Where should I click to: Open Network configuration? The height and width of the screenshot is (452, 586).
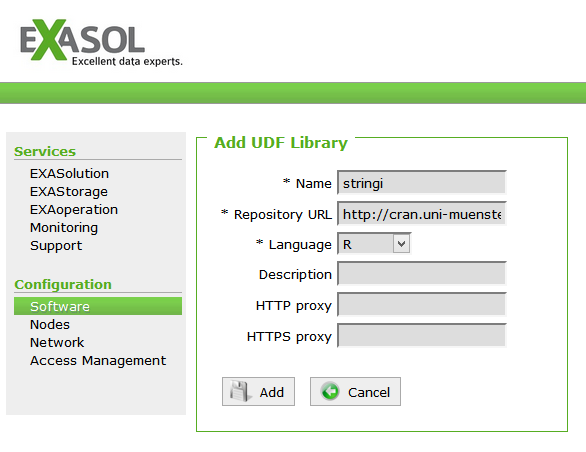(x=57, y=342)
